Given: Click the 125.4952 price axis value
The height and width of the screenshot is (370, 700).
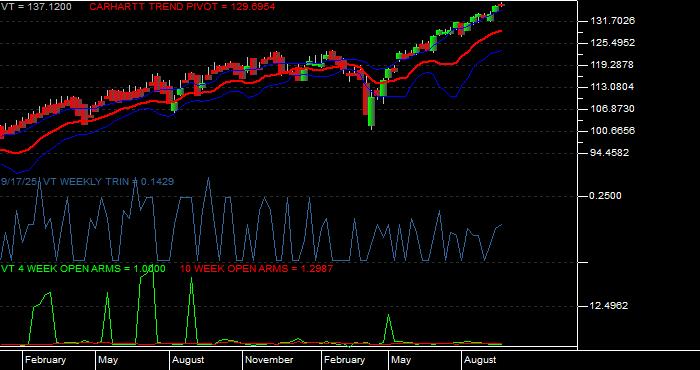Looking at the screenshot, I should click(612, 43).
